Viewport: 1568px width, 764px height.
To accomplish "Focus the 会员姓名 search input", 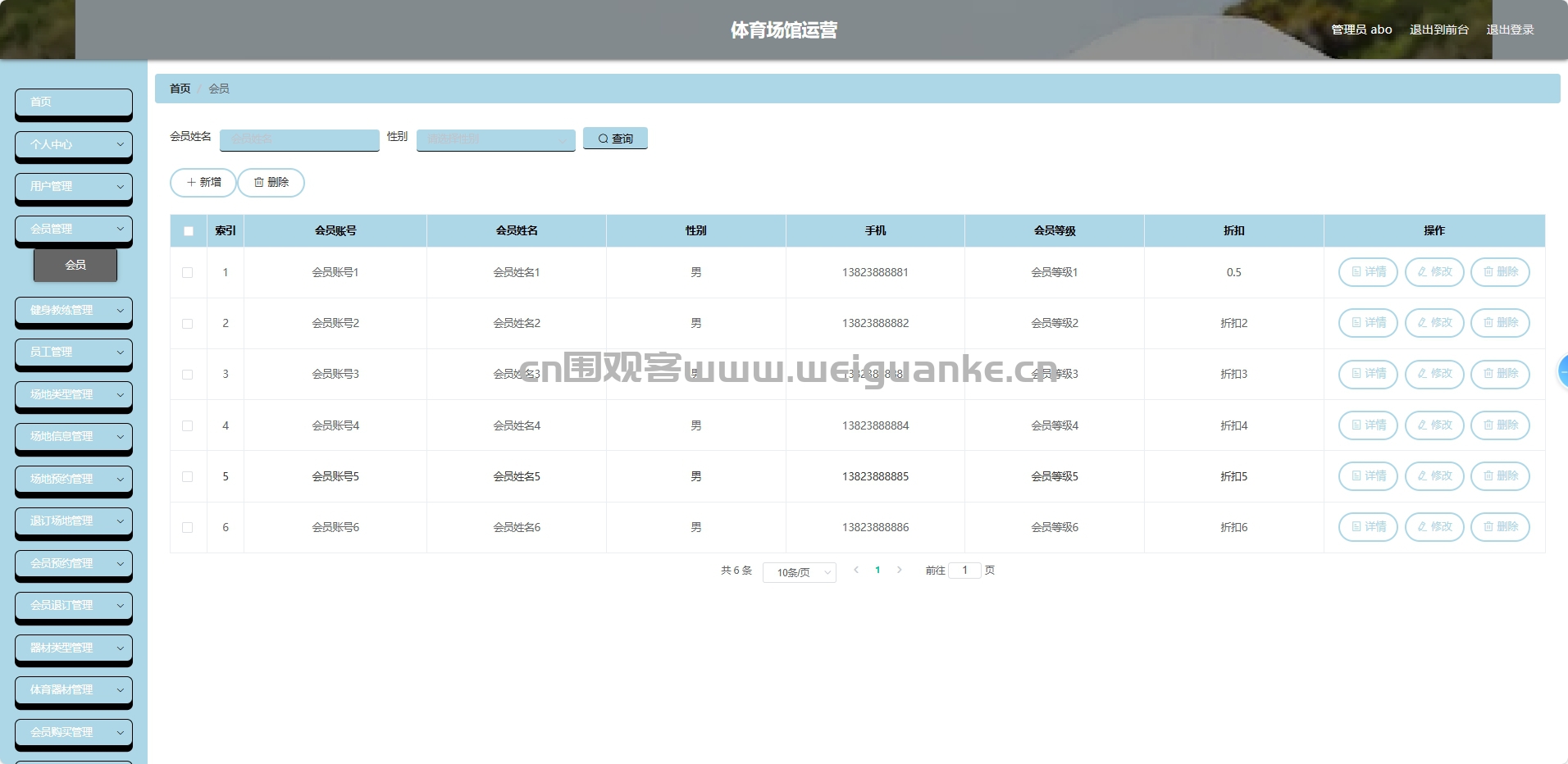I will (299, 140).
